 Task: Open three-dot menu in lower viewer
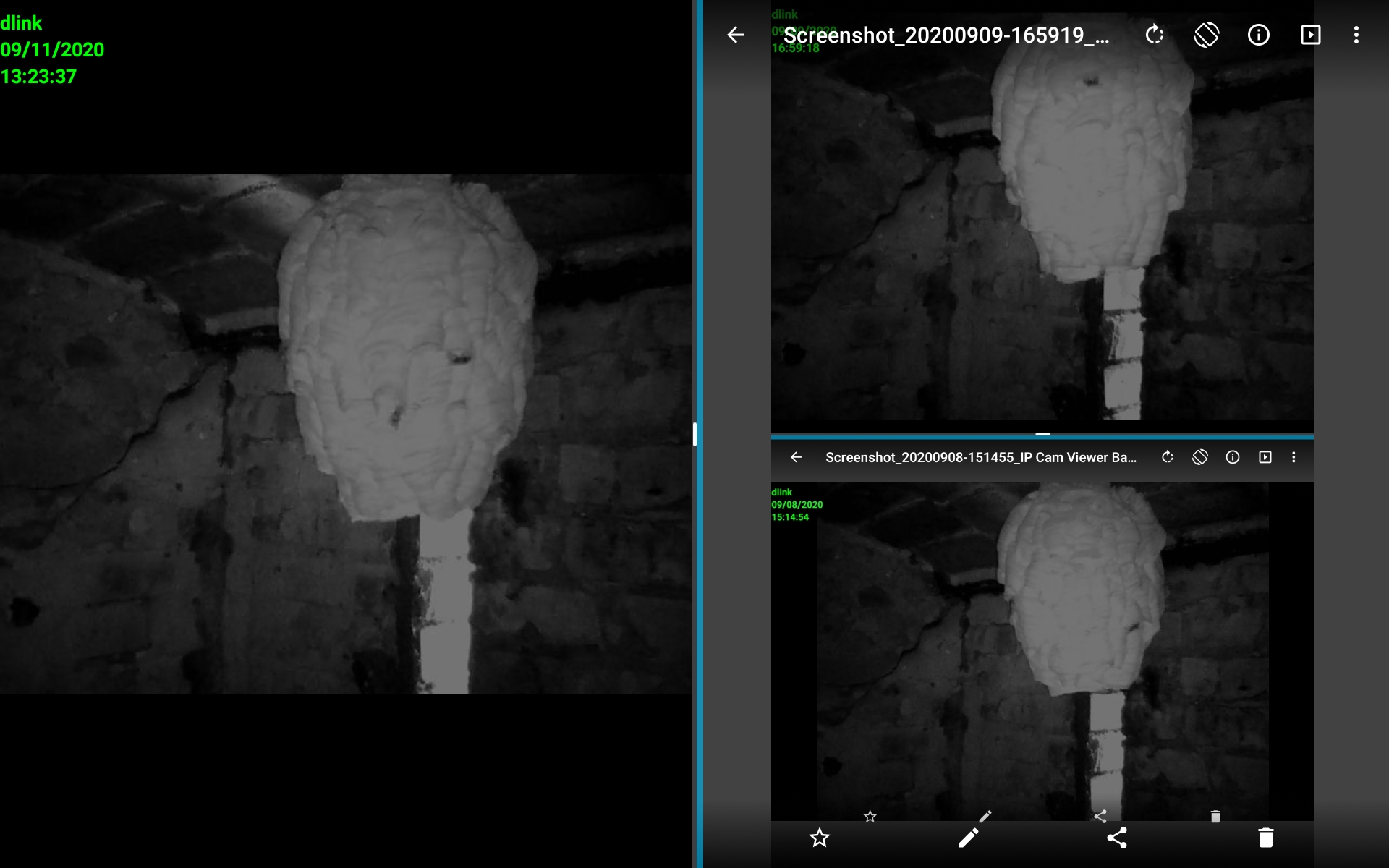point(1294,457)
